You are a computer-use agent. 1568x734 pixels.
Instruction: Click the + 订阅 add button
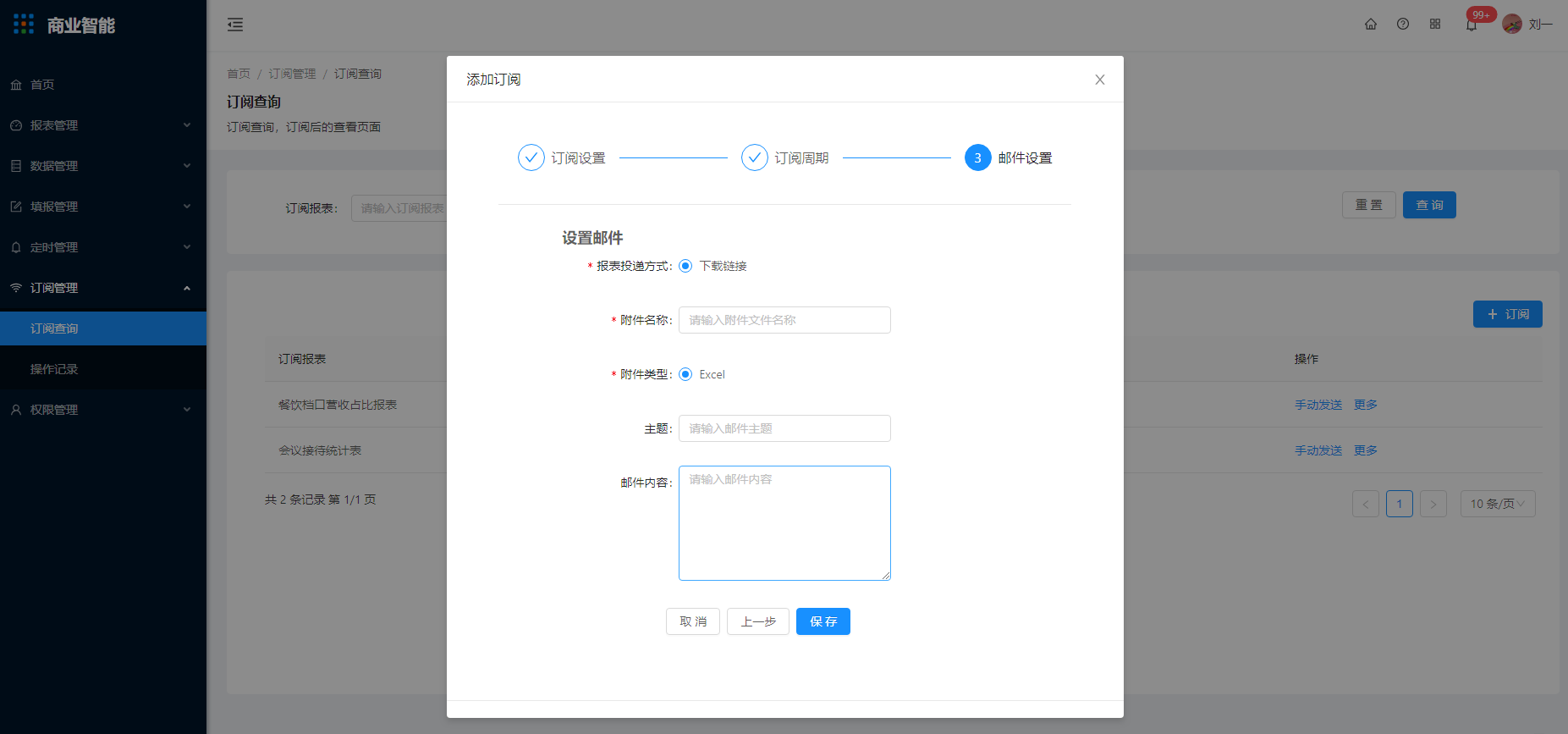coord(1508,314)
